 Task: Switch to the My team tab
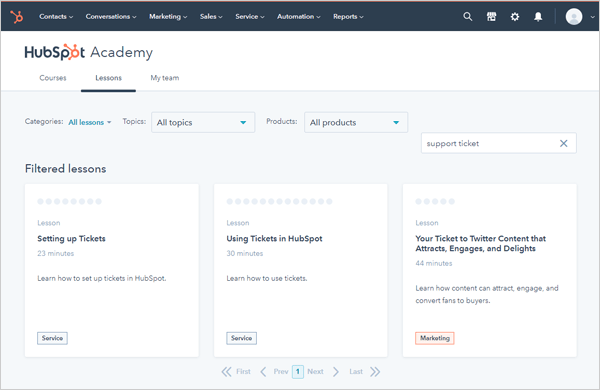pyautogui.click(x=165, y=78)
